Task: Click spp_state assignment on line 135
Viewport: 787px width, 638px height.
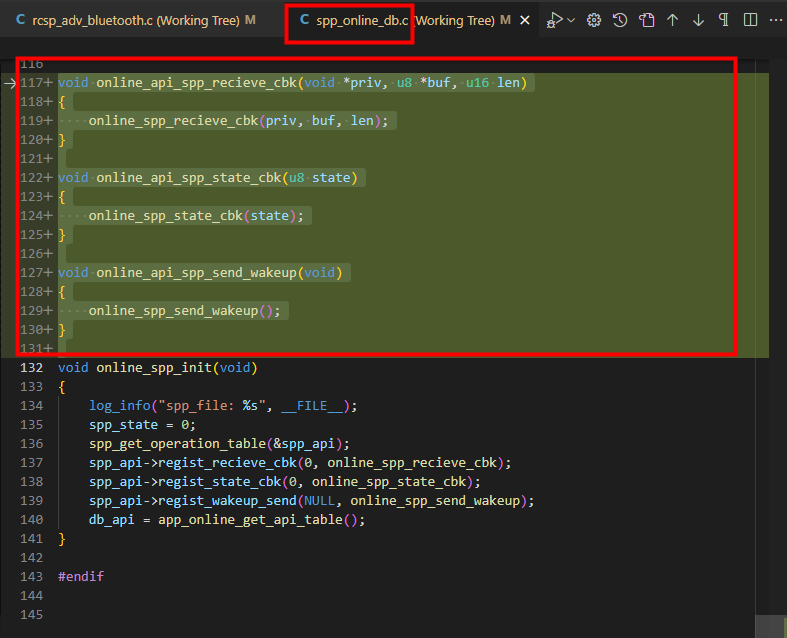Action: click(x=123, y=425)
